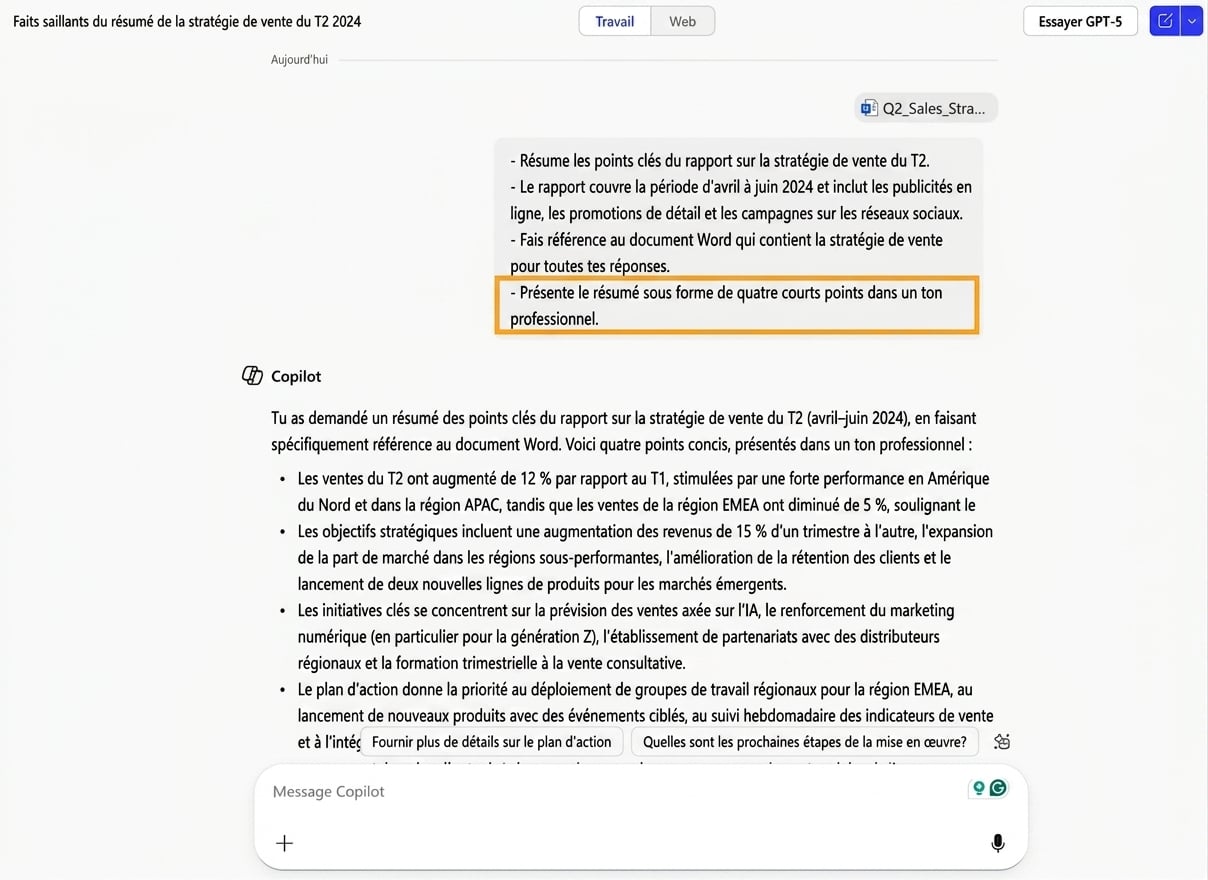Click the bullet beginning Le plan d'action donne

pyautogui.click(x=646, y=715)
